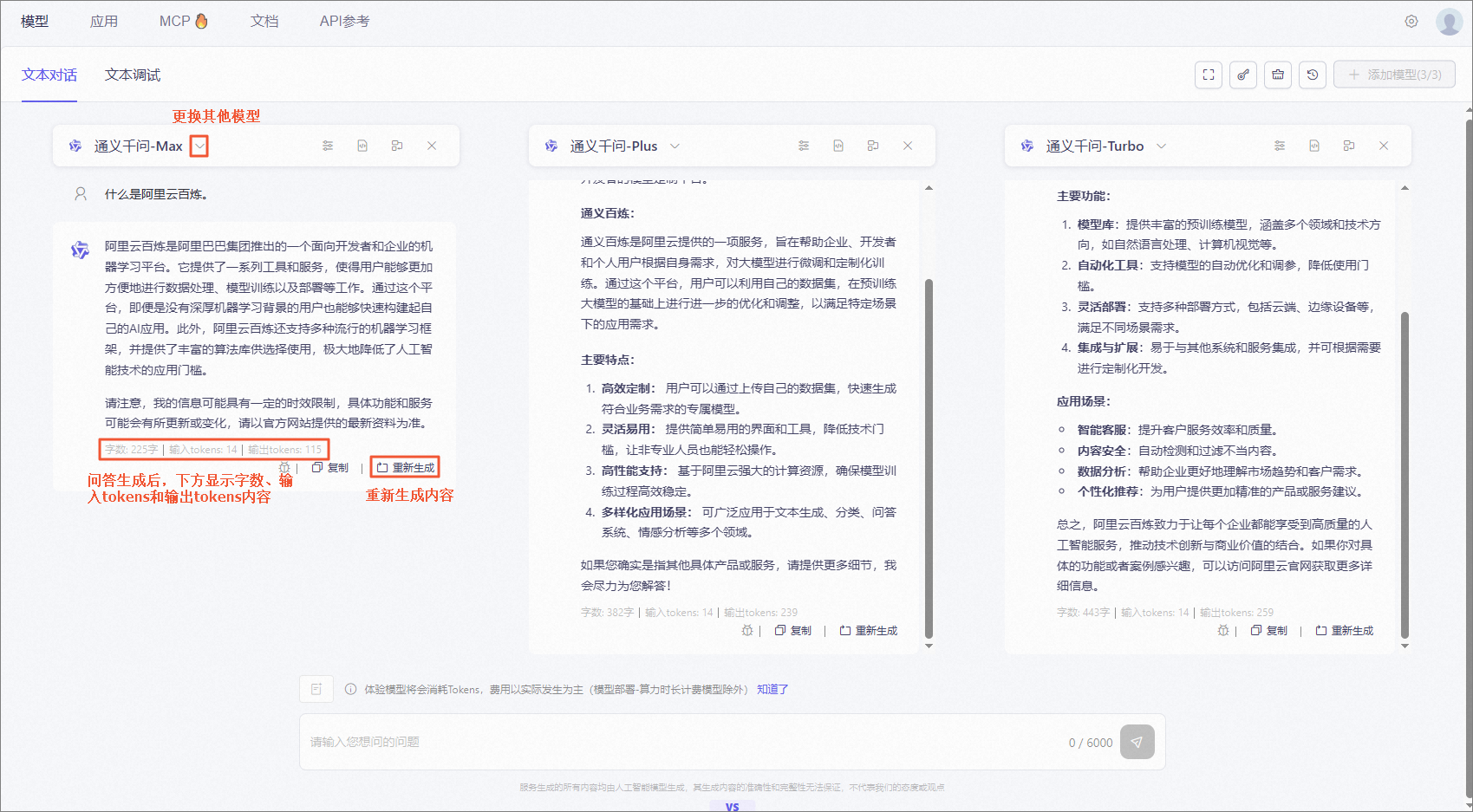1473x812 pixels.
Task: Open the MCP top menu
Action: point(183,22)
